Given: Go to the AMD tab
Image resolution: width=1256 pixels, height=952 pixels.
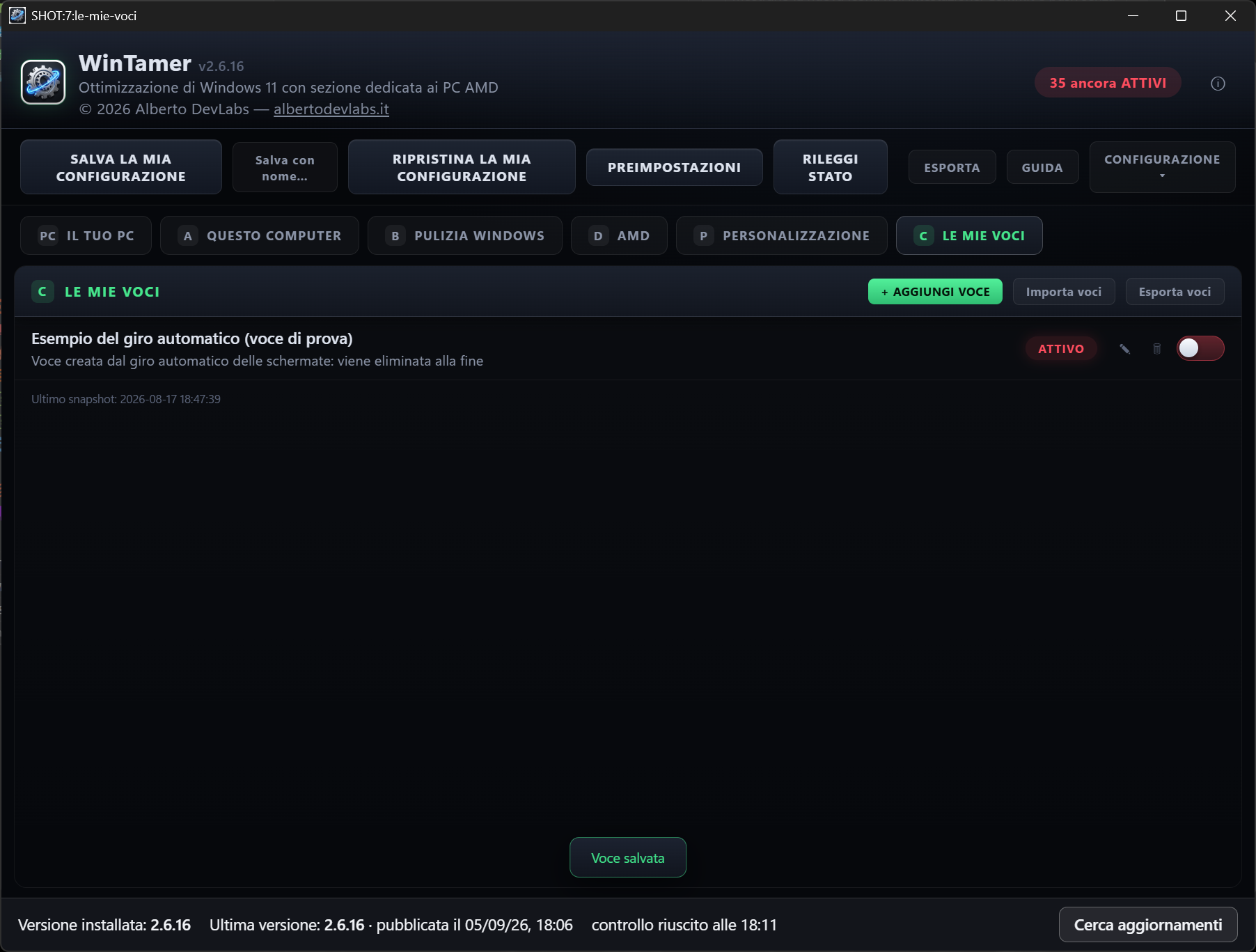Looking at the screenshot, I should pyautogui.click(x=619, y=235).
